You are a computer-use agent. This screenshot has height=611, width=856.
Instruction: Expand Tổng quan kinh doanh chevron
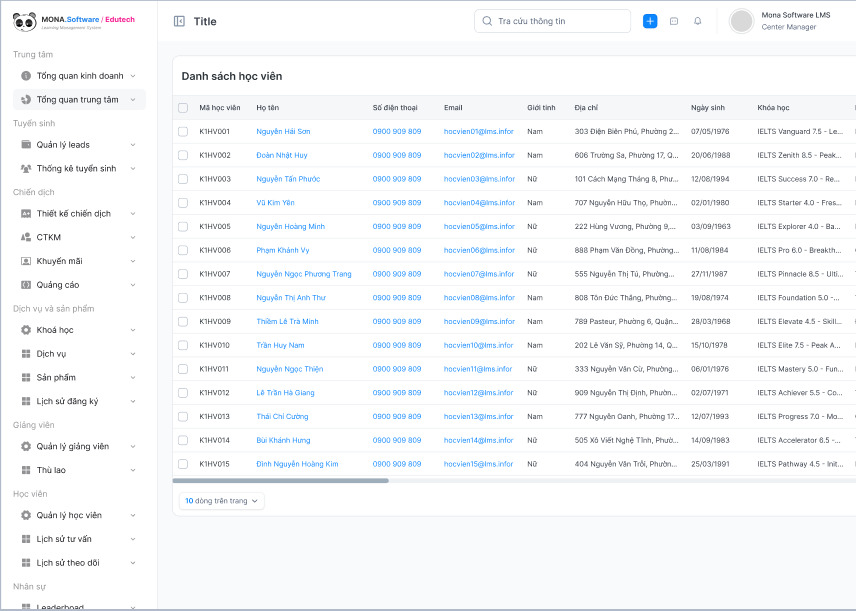[133, 76]
